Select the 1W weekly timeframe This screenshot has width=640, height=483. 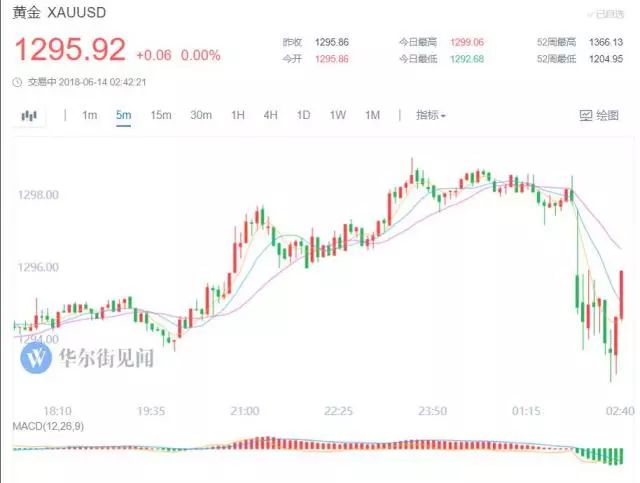pyautogui.click(x=338, y=116)
